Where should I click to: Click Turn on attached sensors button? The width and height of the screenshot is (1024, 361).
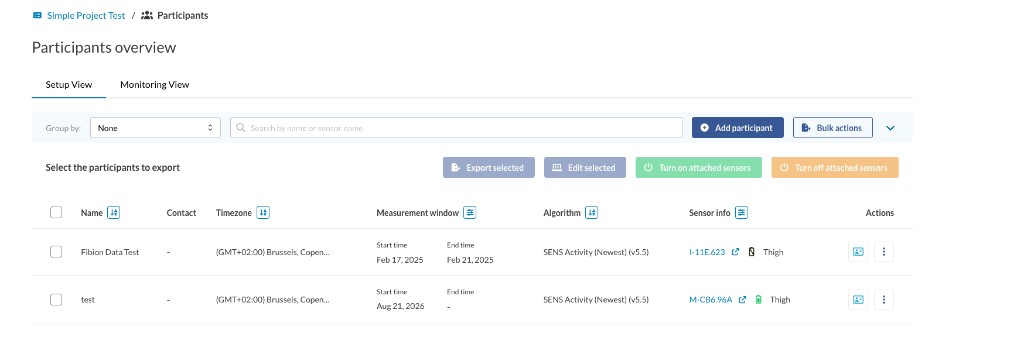tap(699, 168)
